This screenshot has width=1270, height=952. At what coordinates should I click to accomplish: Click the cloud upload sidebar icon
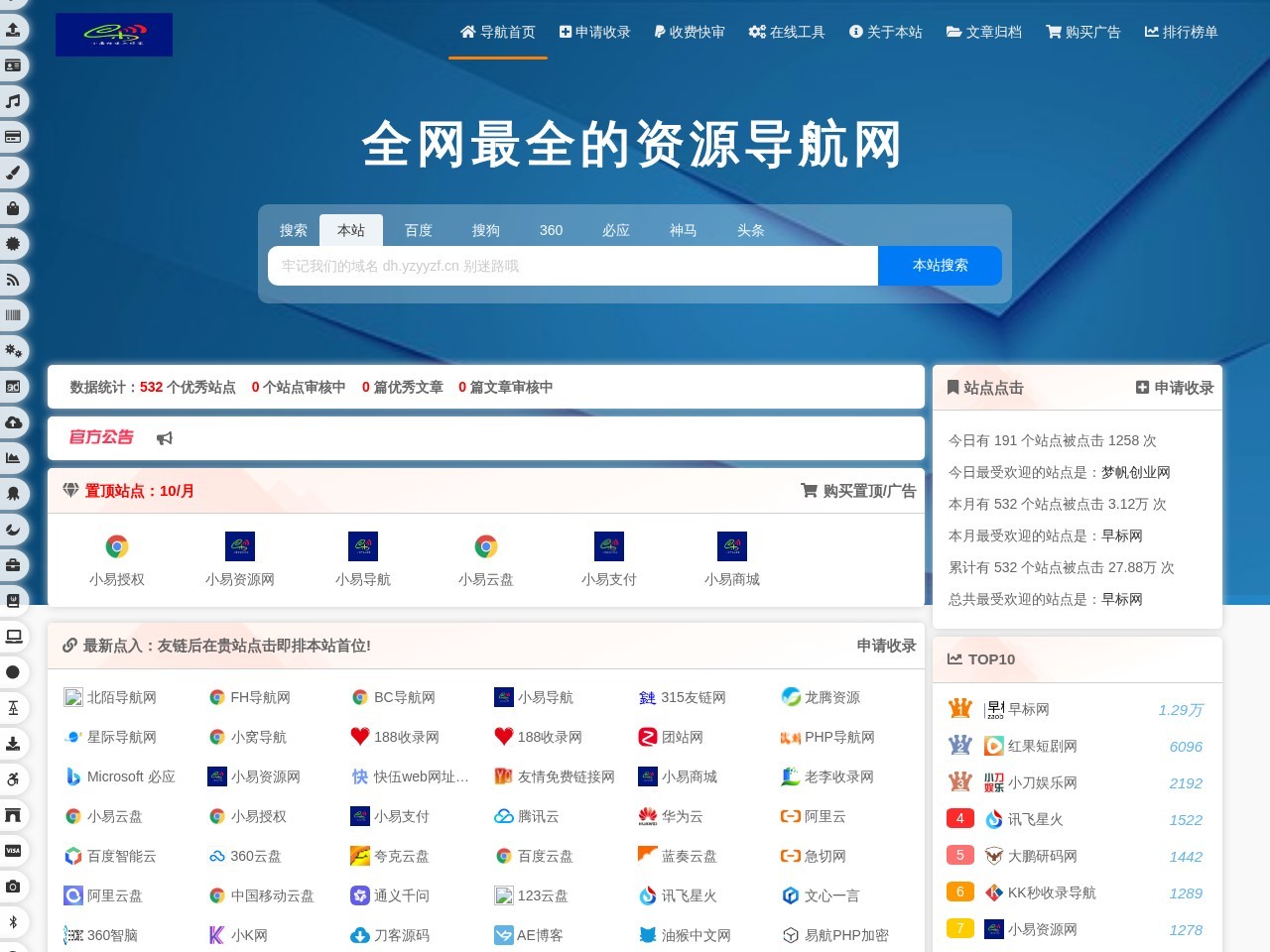13,422
